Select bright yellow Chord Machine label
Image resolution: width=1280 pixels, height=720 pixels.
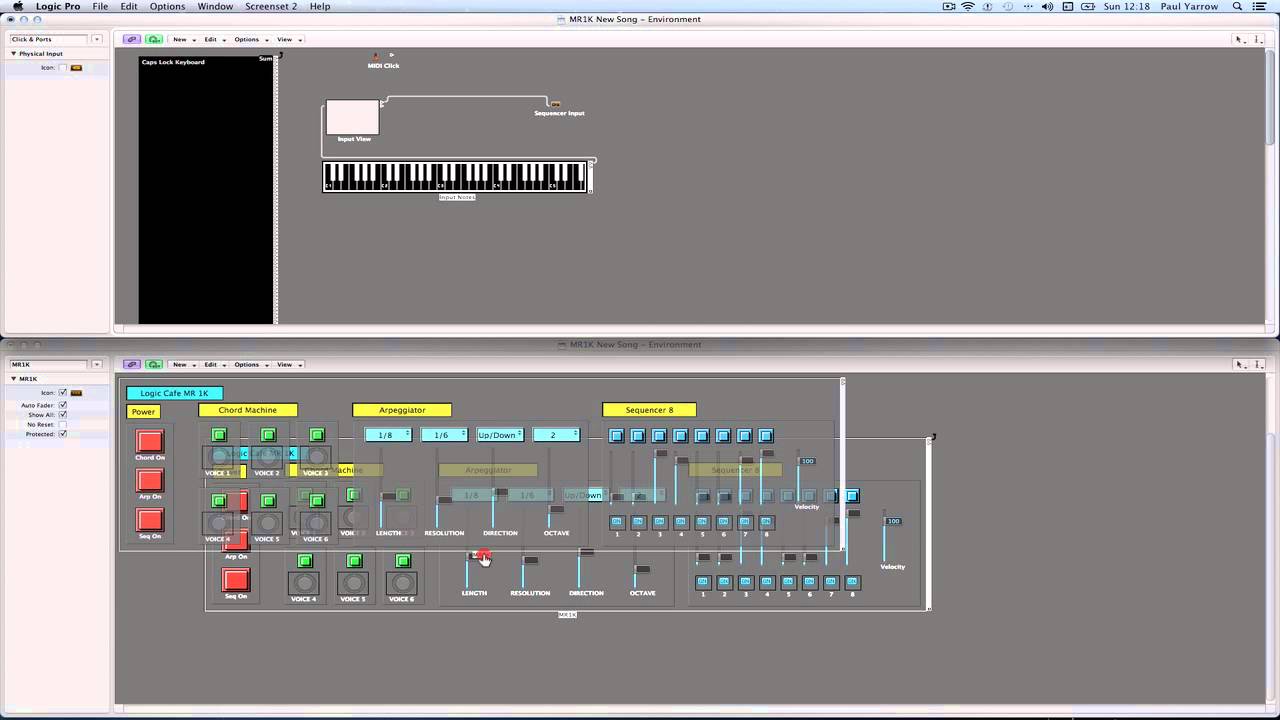[x=247, y=410]
